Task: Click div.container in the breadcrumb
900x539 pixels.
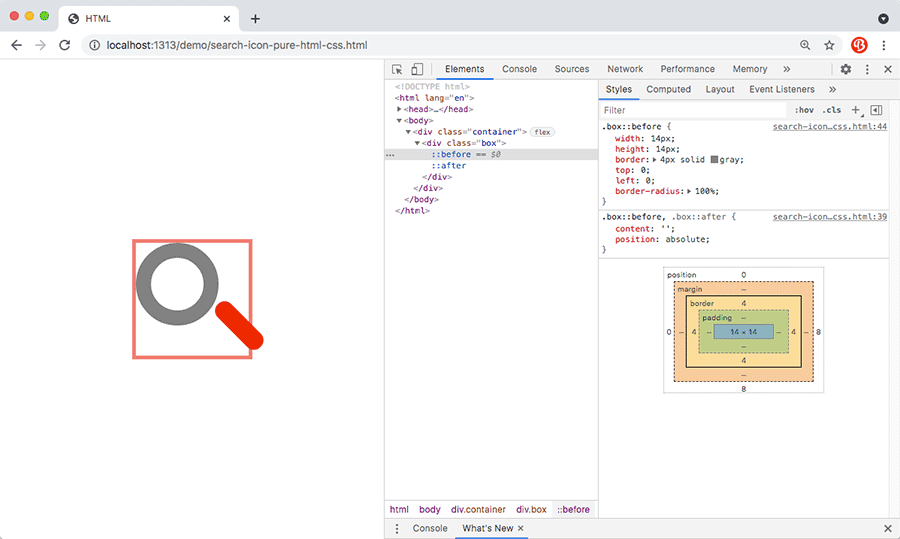Action: [x=478, y=510]
